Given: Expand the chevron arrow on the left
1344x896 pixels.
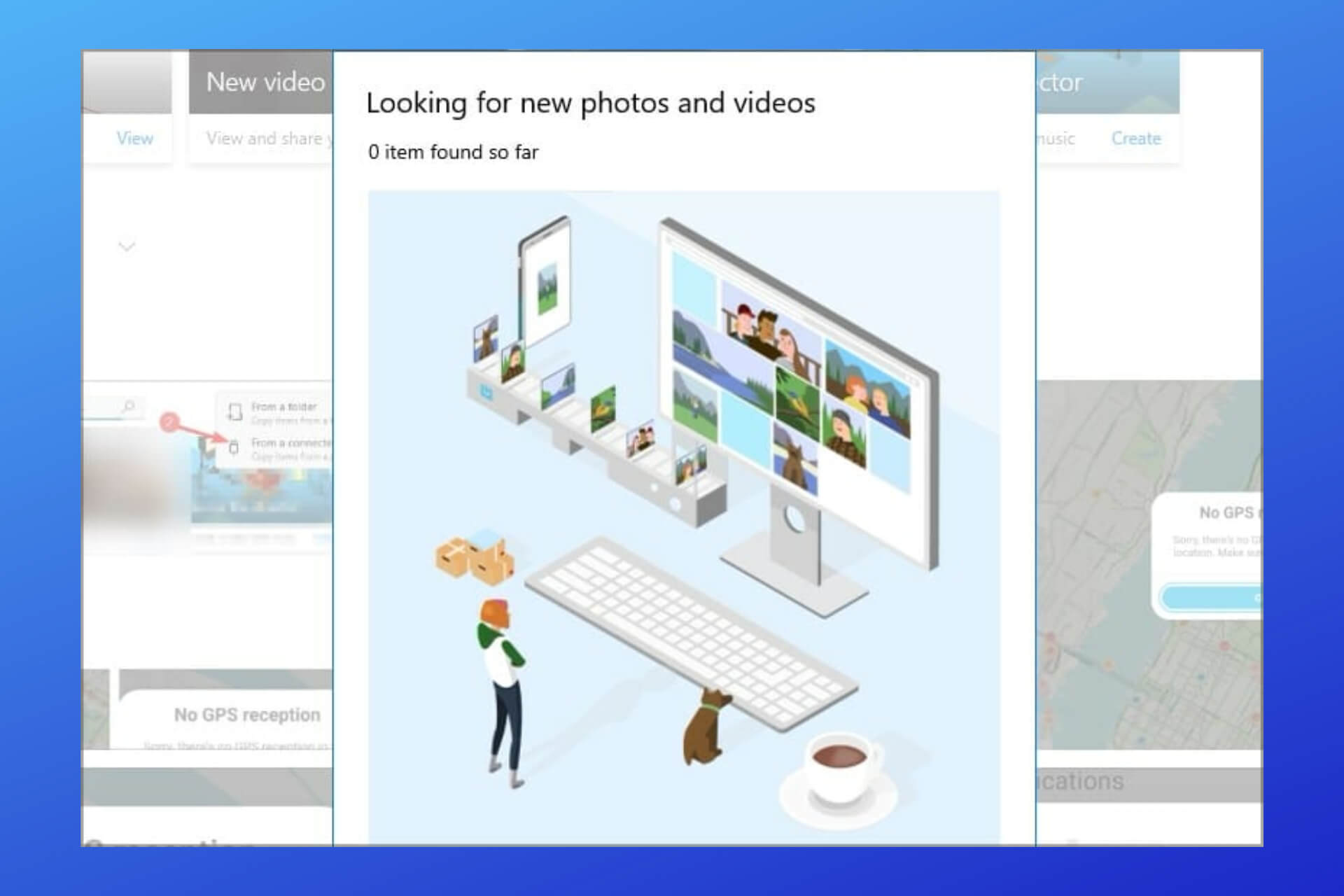Looking at the screenshot, I should (x=127, y=246).
